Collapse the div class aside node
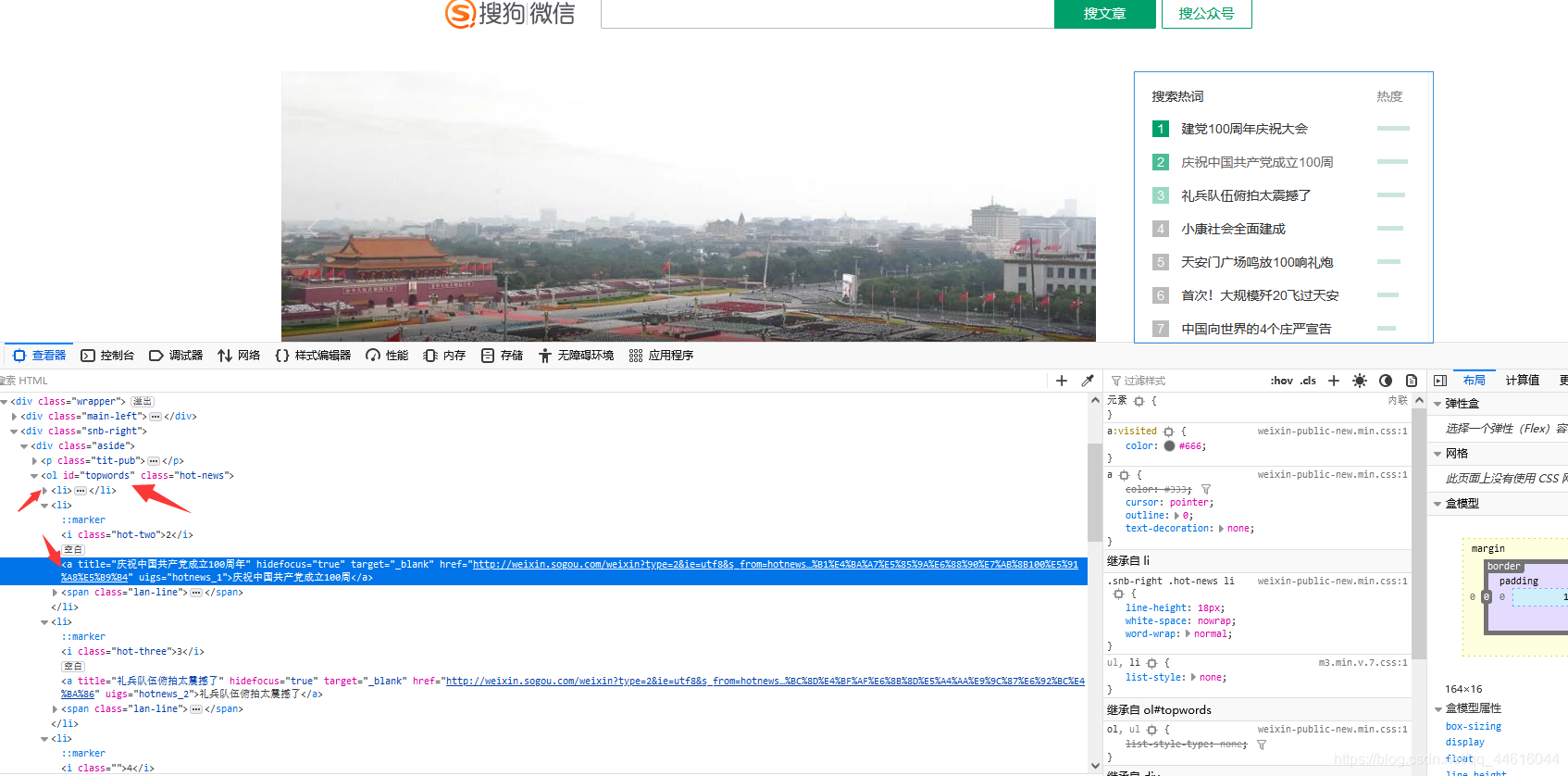The width and height of the screenshot is (1568, 776). pos(24,446)
